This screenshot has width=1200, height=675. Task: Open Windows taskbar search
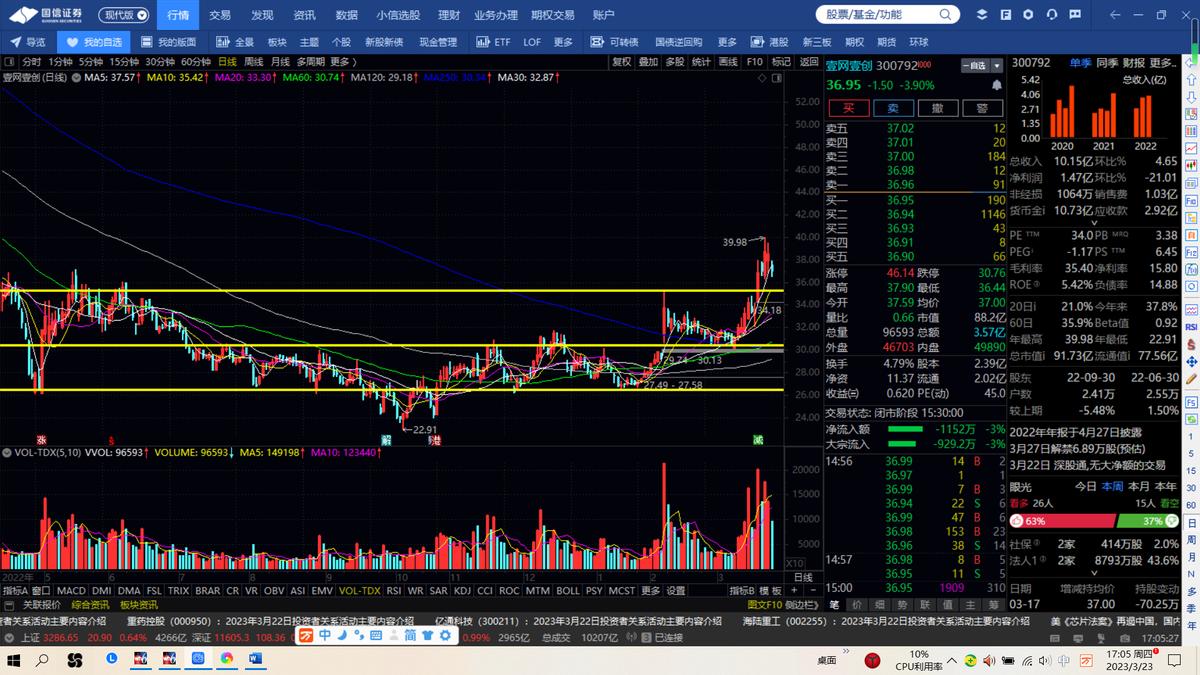(x=43, y=660)
